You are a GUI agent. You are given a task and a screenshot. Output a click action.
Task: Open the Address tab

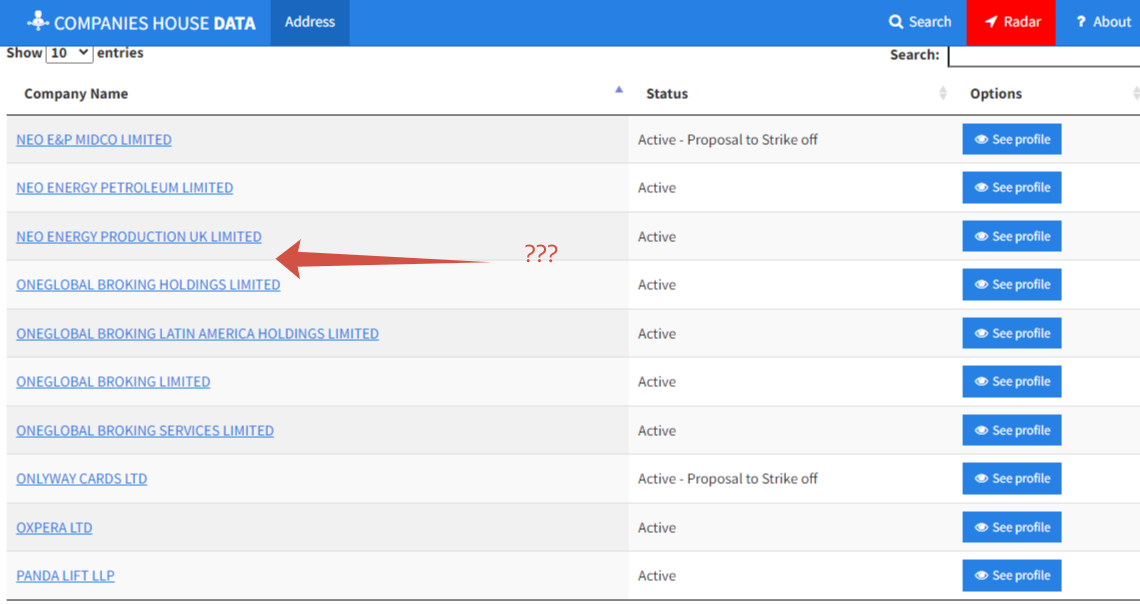[x=310, y=23]
